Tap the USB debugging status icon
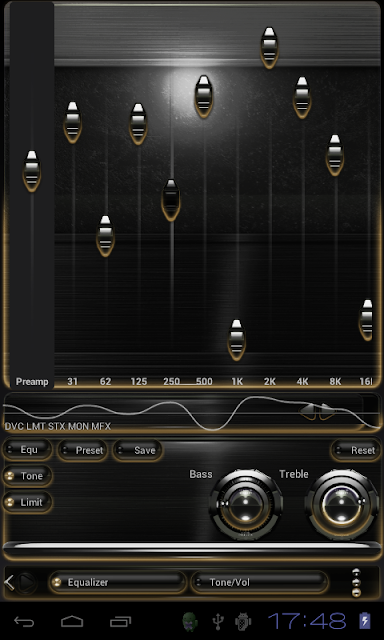This screenshot has width=384, height=640. tap(218, 622)
